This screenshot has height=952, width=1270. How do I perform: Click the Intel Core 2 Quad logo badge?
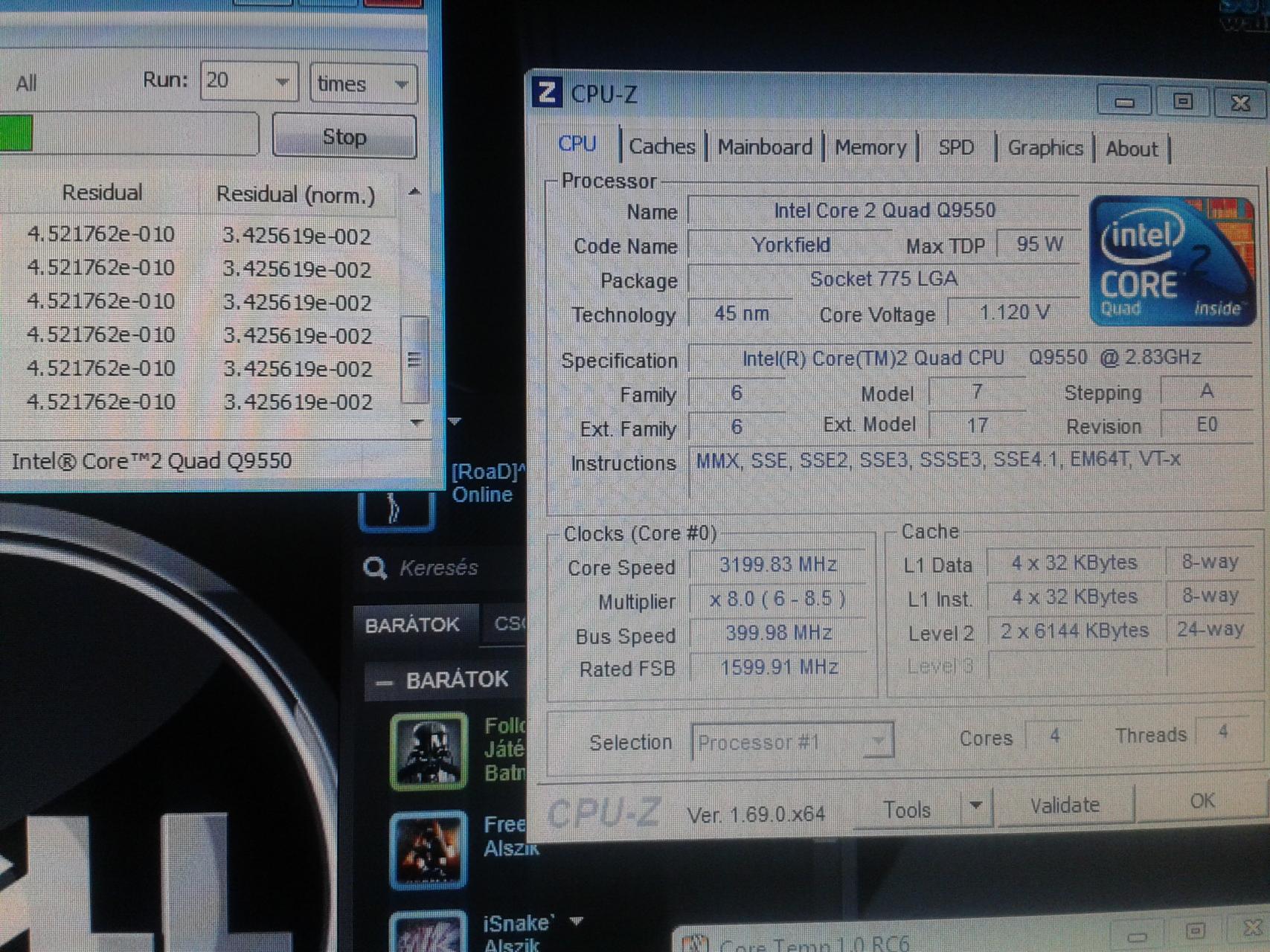pos(1172,260)
